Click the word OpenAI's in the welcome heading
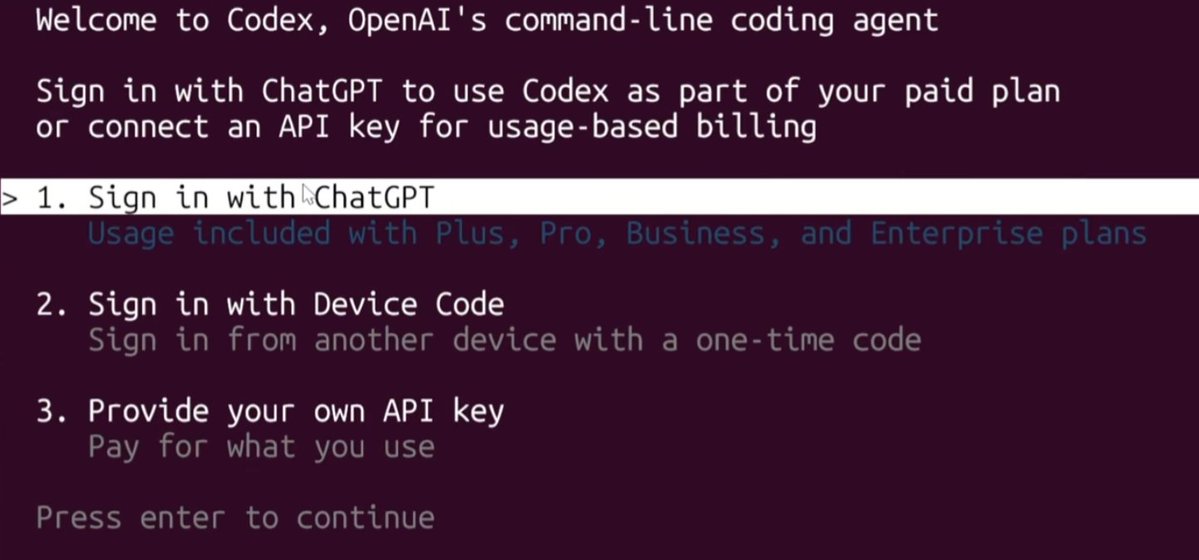The image size is (1199, 560). tap(417, 21)
